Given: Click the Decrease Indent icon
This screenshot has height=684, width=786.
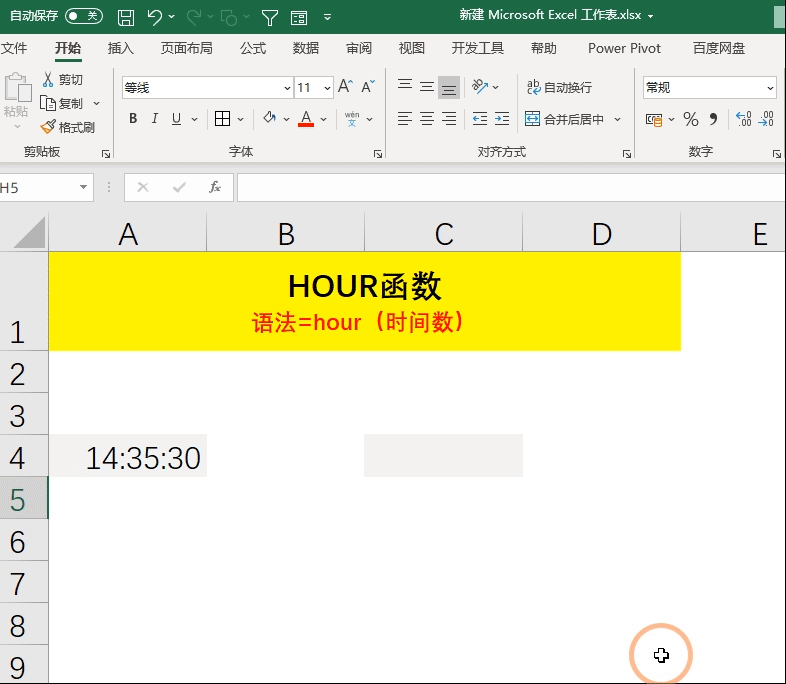Looking at the screenshot, I should [480, 119].
